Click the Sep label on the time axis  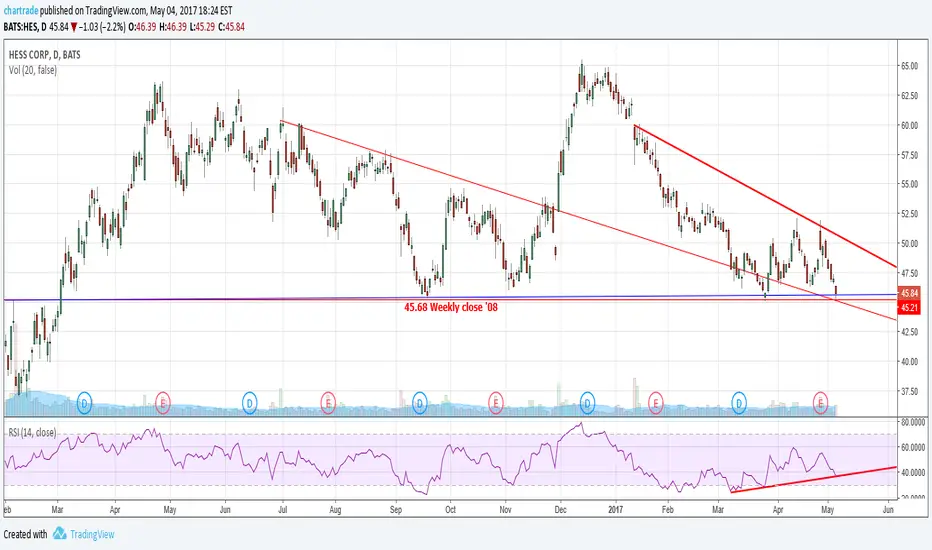click(x=396, y=510)
